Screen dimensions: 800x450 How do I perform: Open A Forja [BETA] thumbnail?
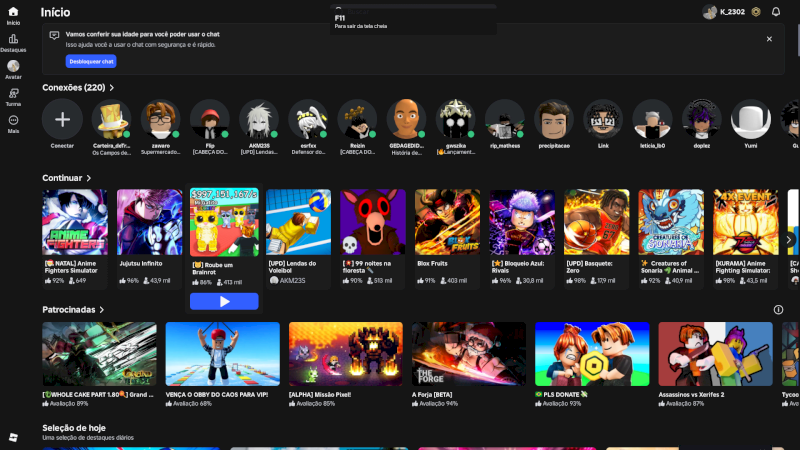click(469, 354)
